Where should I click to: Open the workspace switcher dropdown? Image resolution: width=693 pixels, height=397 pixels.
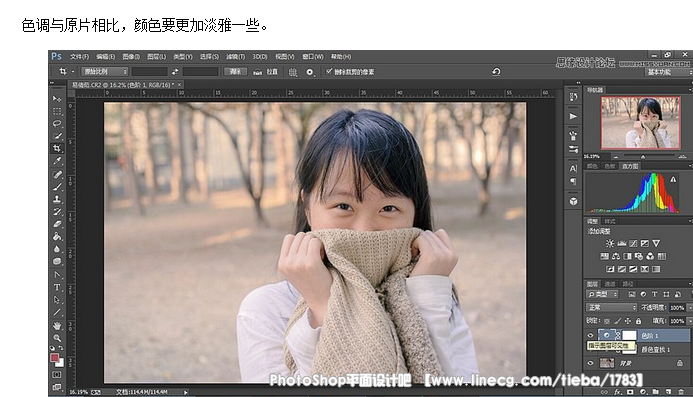668,72
